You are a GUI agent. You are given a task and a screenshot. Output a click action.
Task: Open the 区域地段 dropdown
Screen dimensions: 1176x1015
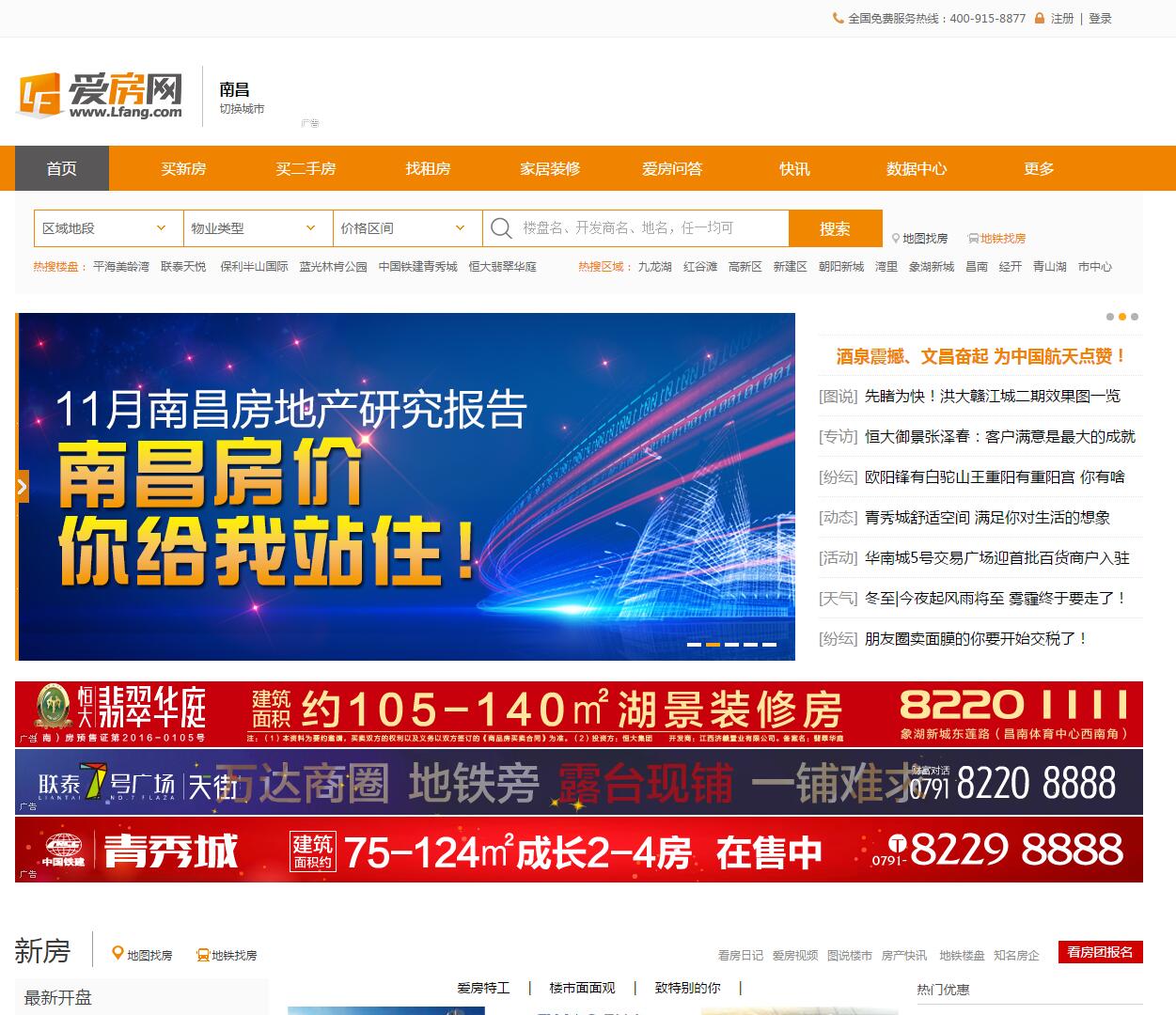click(x=108, y=228)
